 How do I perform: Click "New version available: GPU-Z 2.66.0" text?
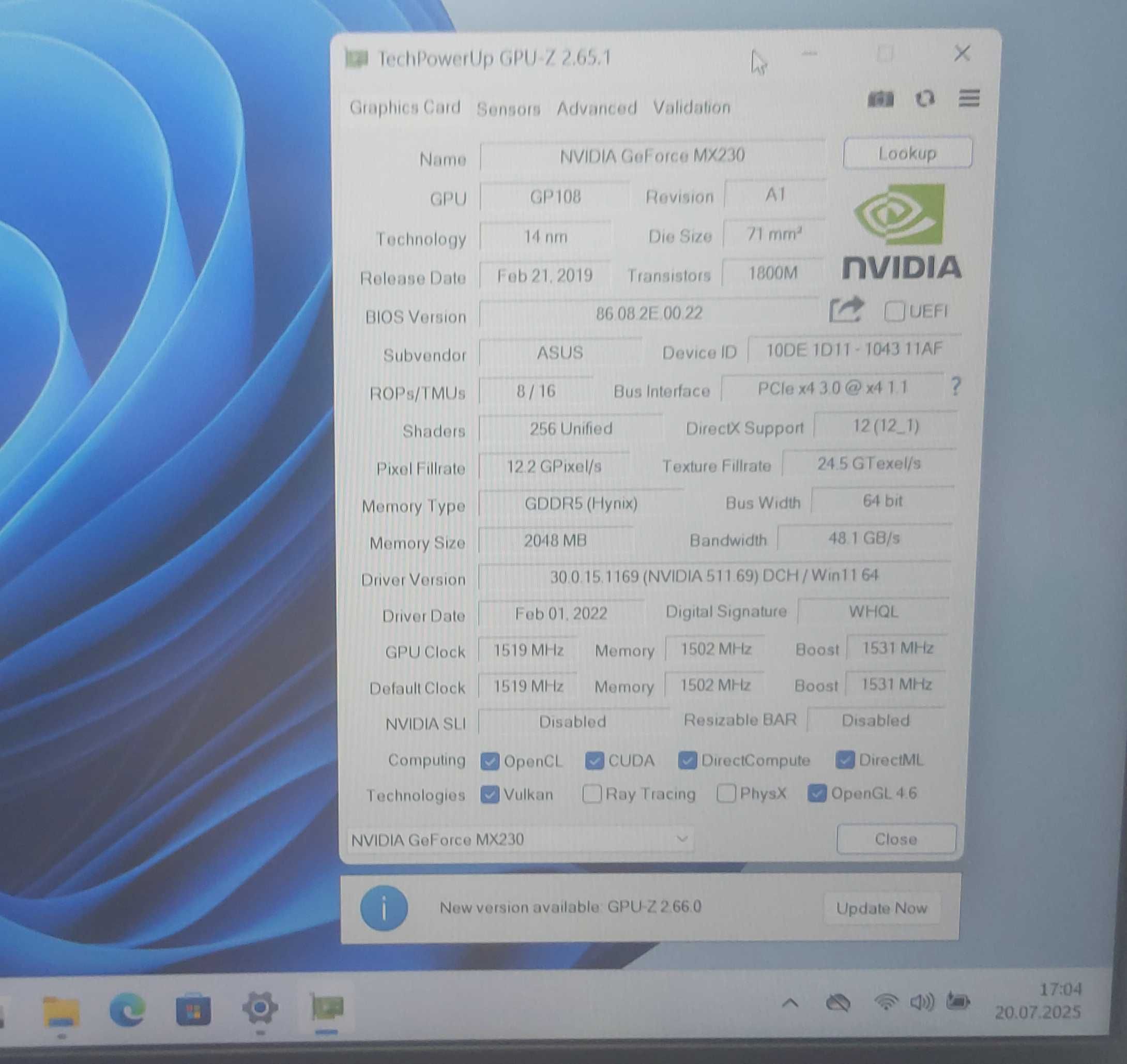coord(571,907)
